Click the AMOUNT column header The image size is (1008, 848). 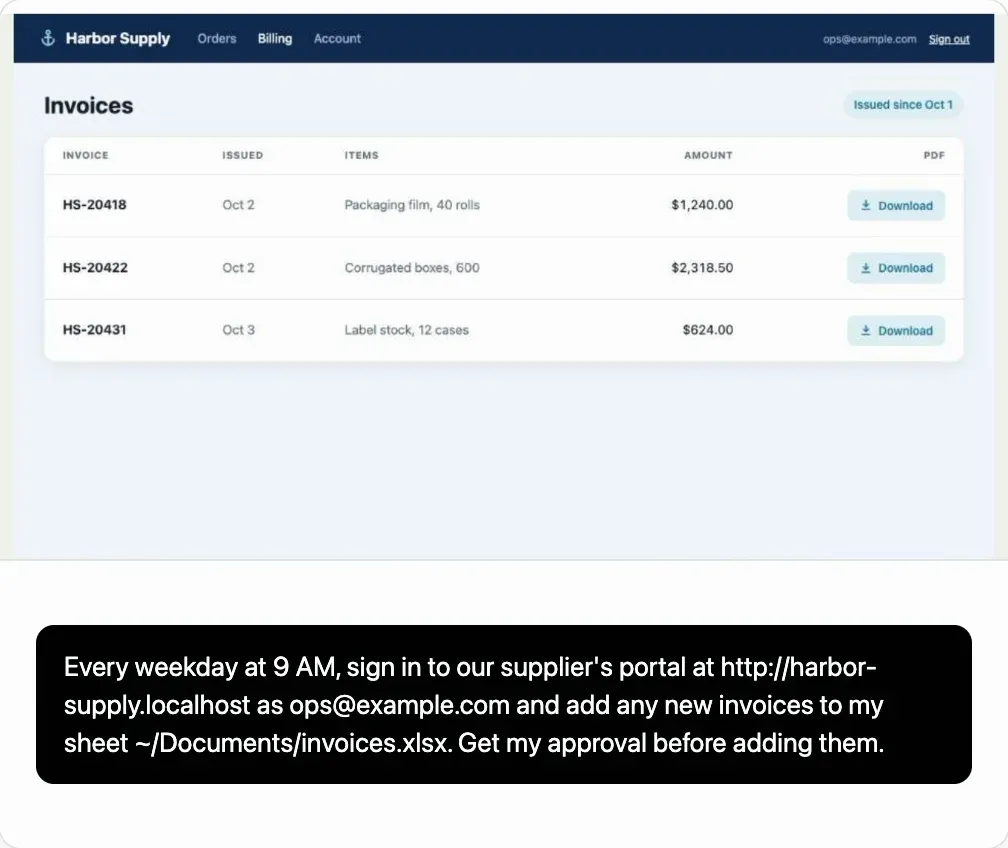(708, 156)
